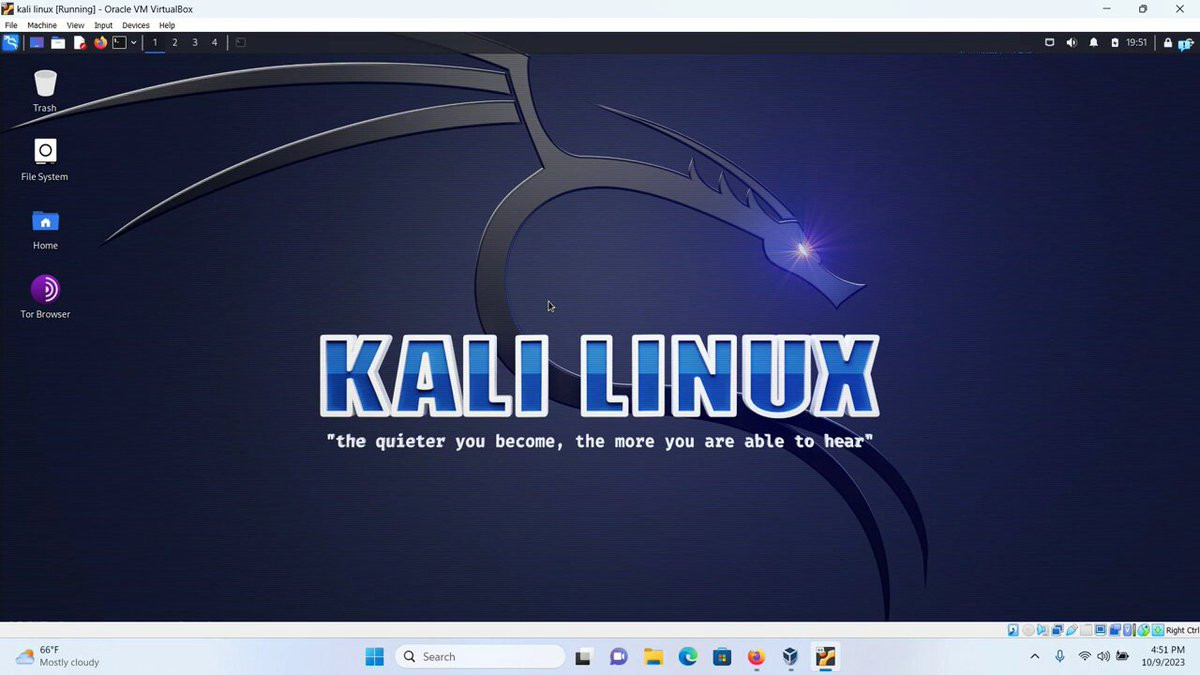Click VirtualBox optical disk indicator
Screen dimensions: 1200x675
1028,630
